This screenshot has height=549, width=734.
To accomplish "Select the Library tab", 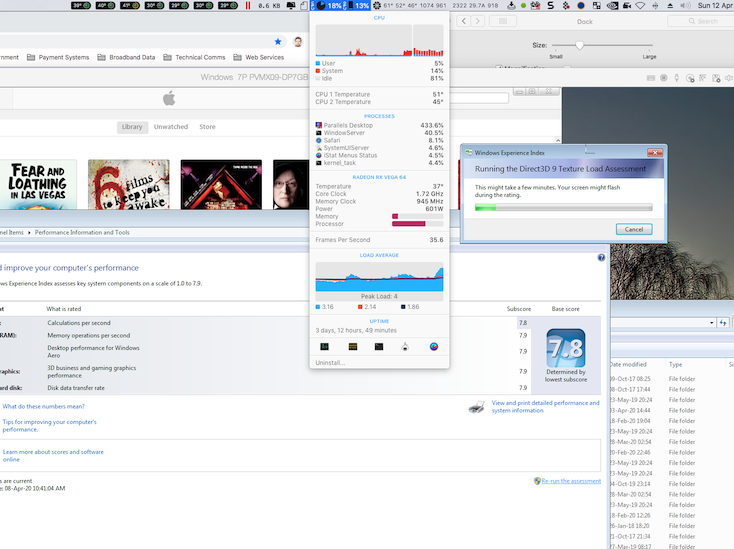I will coord(132,127).
